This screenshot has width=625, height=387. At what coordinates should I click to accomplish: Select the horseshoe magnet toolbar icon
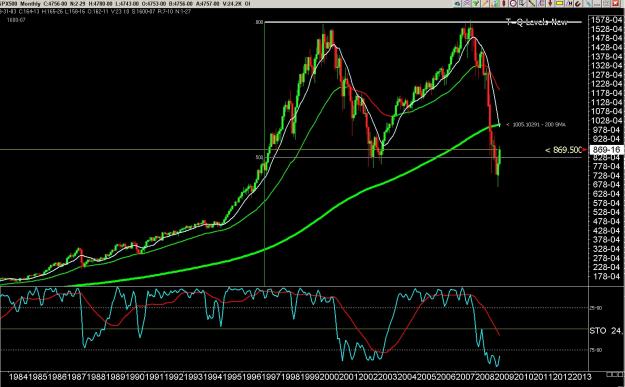[x=578, y=4]
